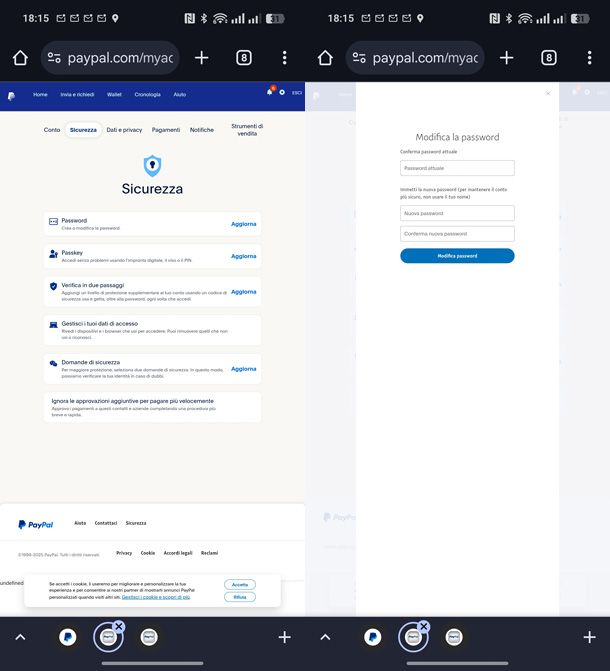Open site settings icon in left phone address bar
610x671 pixels.
(54, 58)
